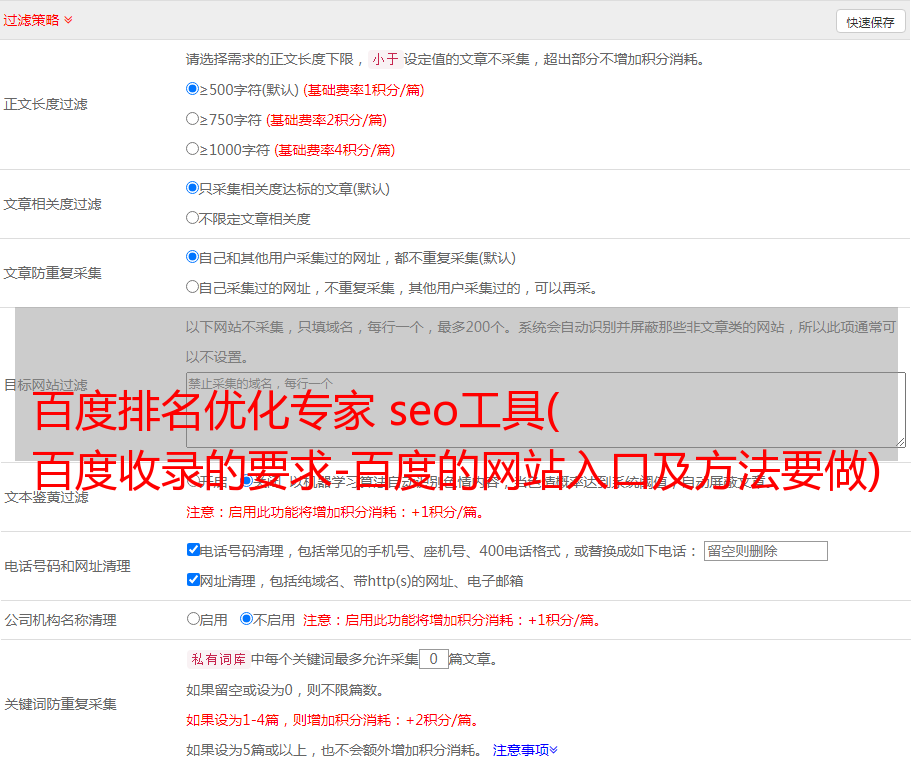Click the 小于 highlighted tag
The width and height of the screenshot is (912, 768).
click(x=385, y=59)
